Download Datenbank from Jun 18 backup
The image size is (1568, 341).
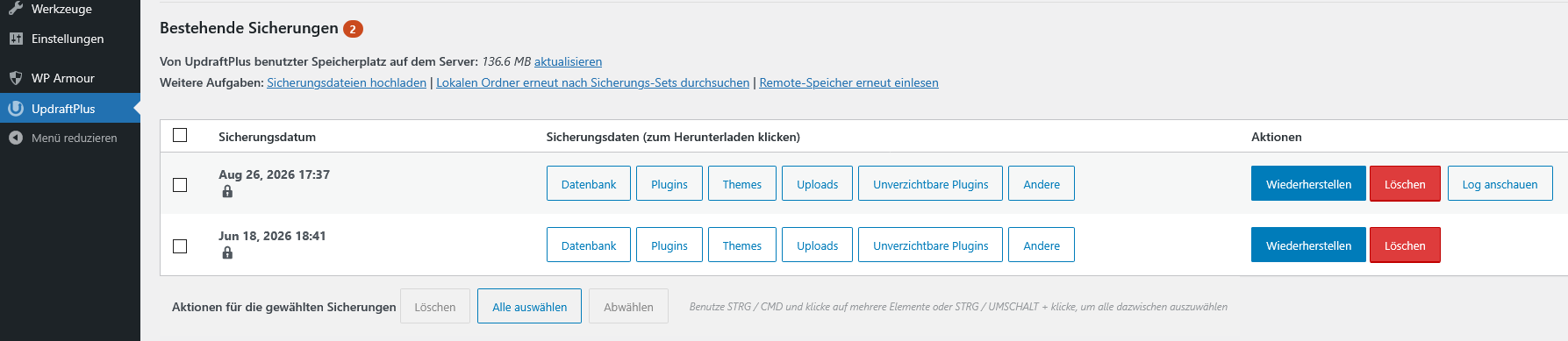(589, 245)
